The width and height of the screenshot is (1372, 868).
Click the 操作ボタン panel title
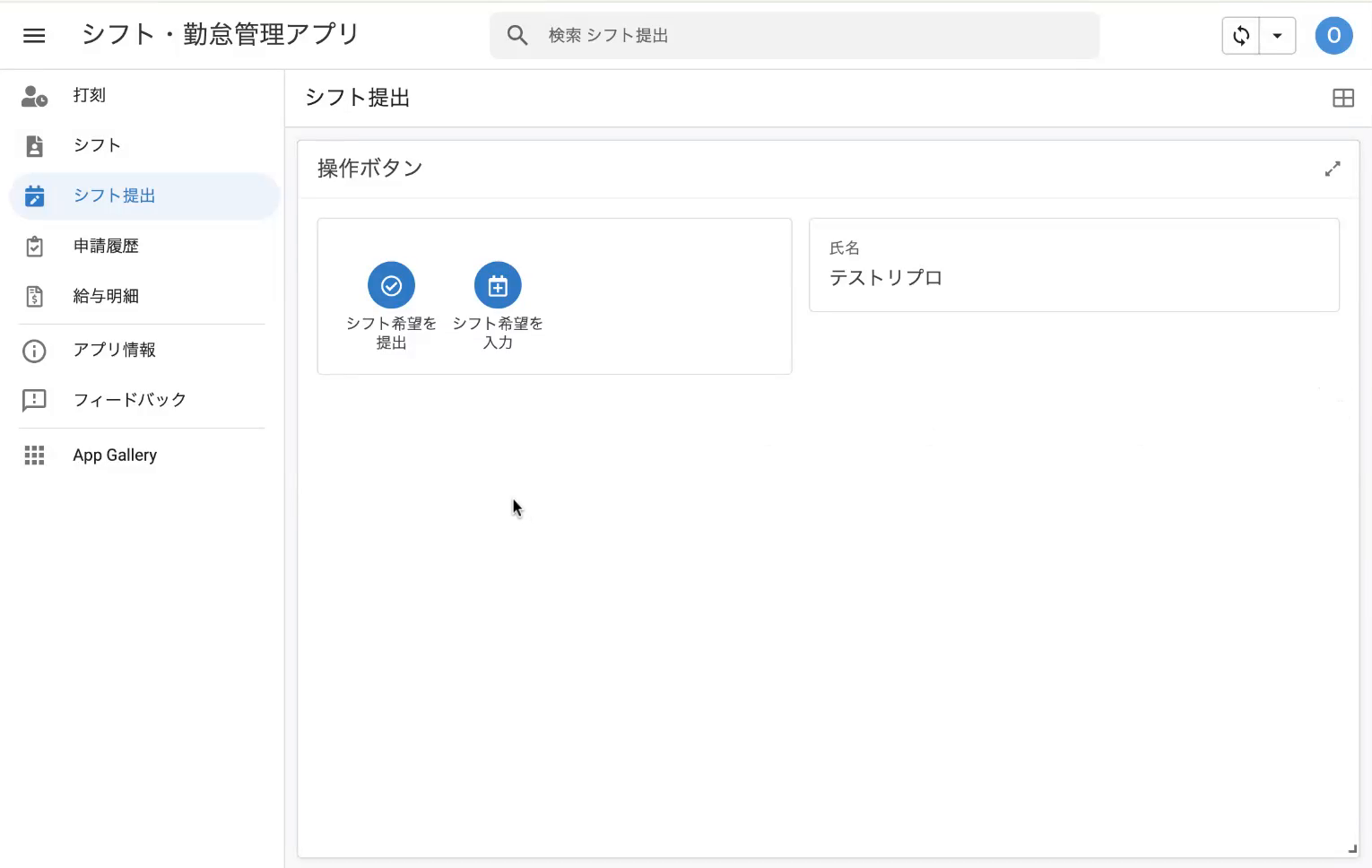370,169
